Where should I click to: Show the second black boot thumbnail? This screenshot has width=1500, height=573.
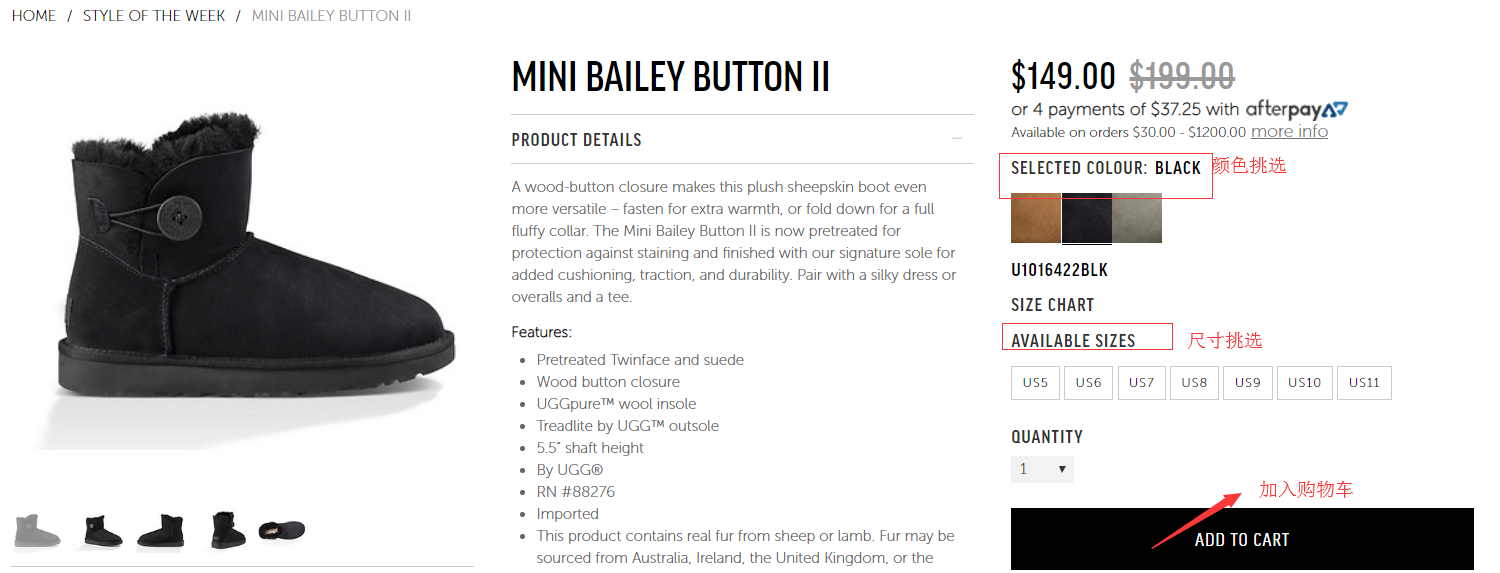point(102,529)
